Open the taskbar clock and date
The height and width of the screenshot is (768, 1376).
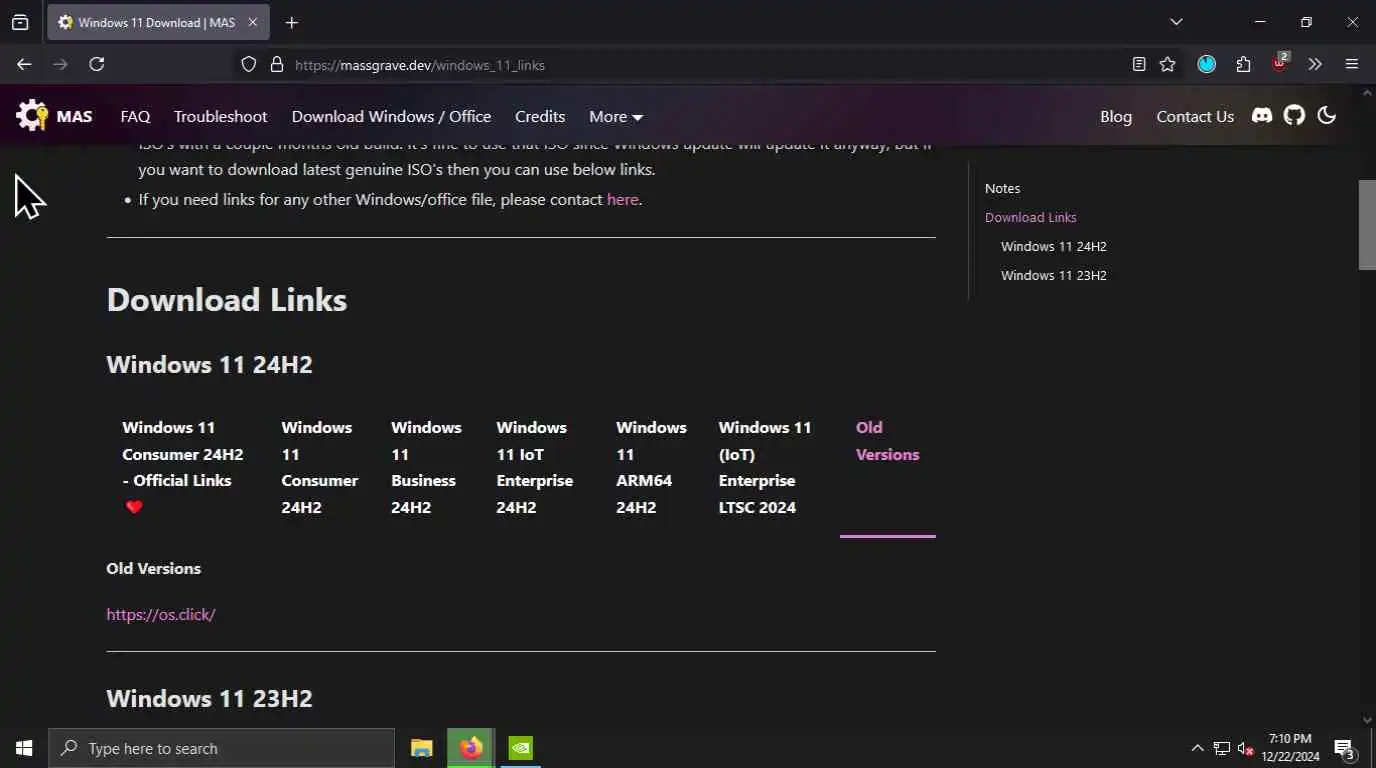(x=1290, y=748)
